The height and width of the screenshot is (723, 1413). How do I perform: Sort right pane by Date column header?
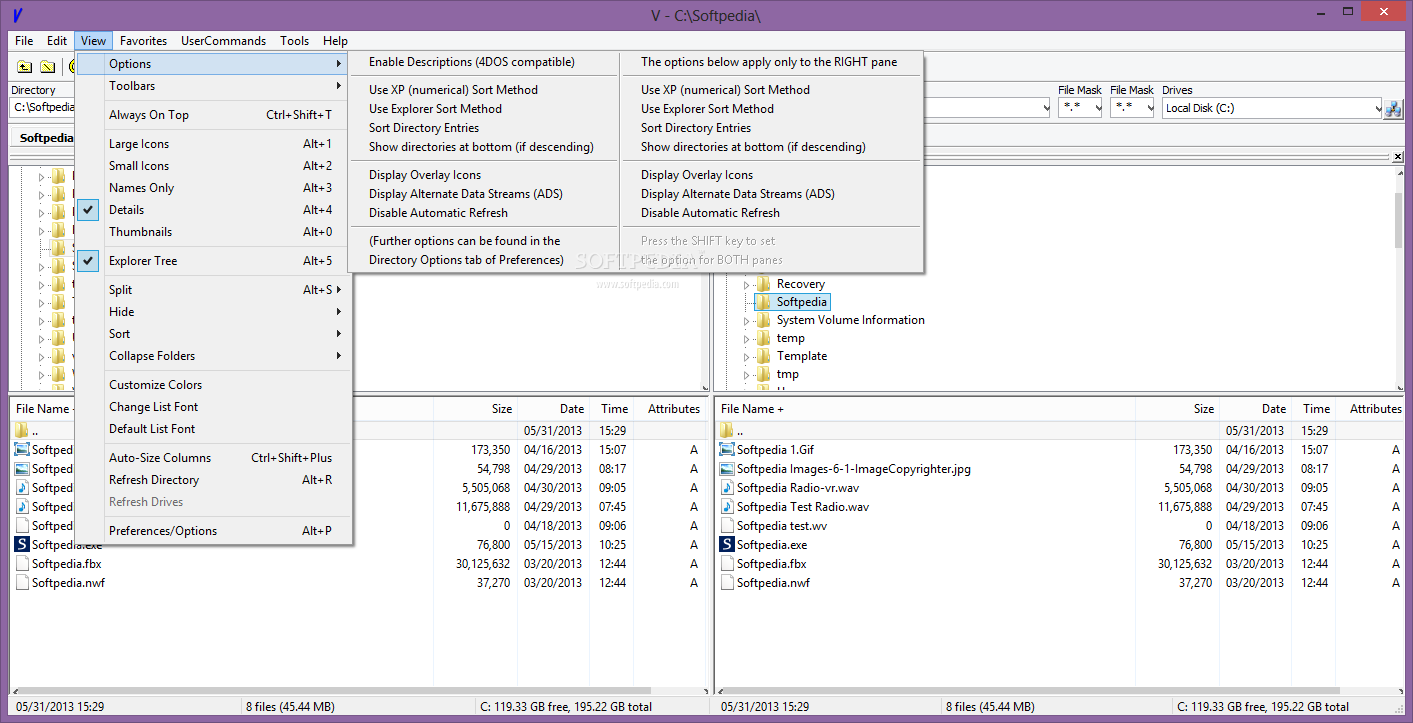(1256, 409)
